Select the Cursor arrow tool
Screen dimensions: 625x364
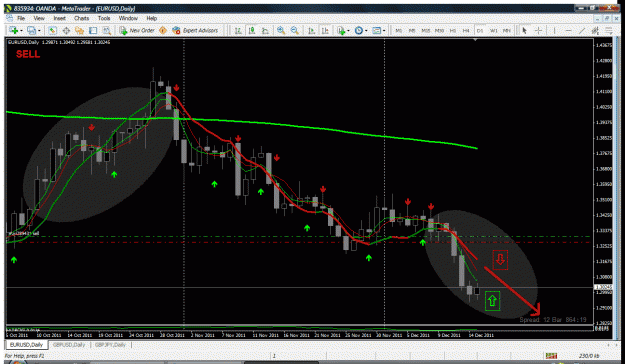(x=525, y=30)
